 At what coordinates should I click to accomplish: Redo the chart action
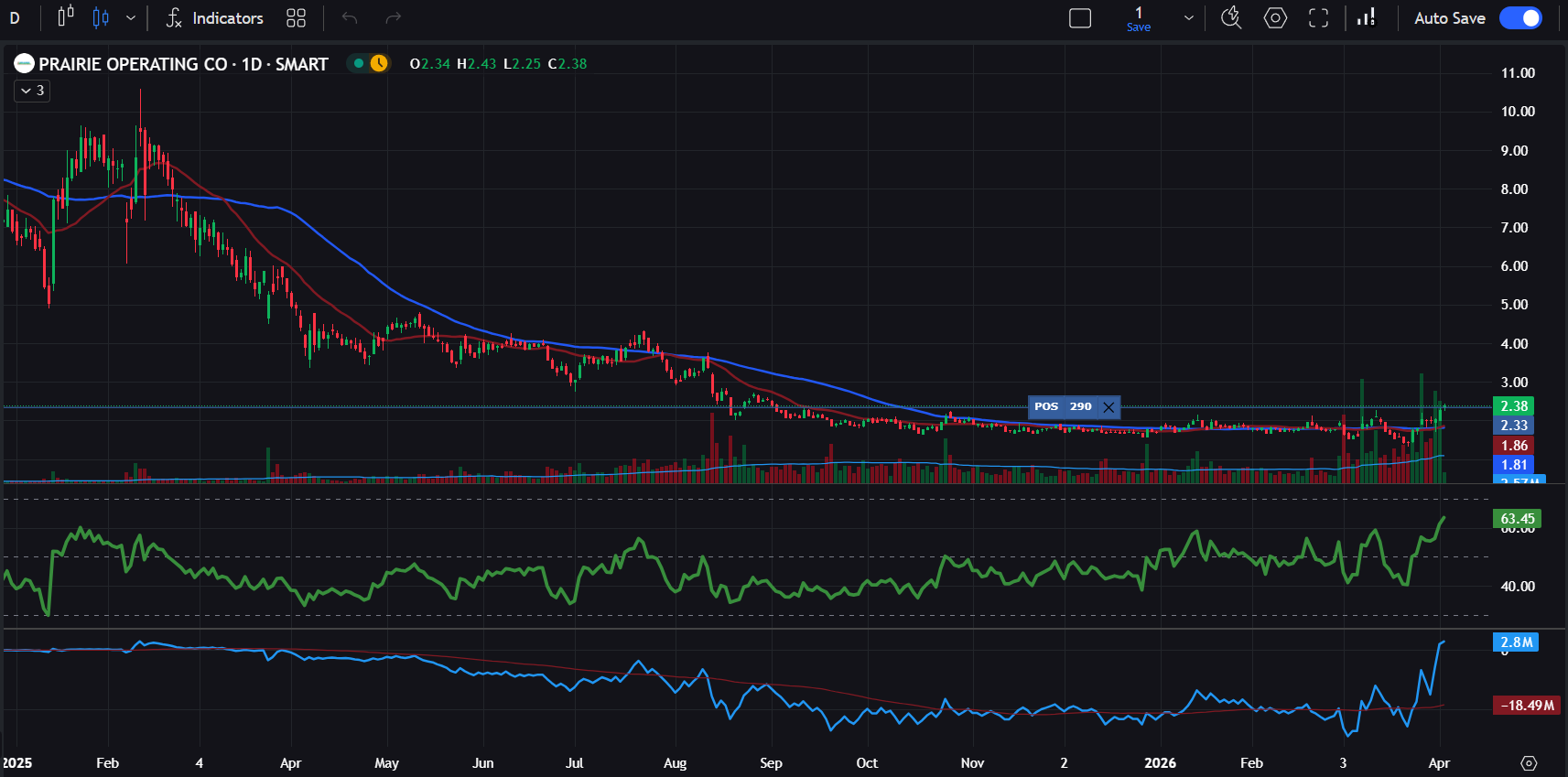394,18
